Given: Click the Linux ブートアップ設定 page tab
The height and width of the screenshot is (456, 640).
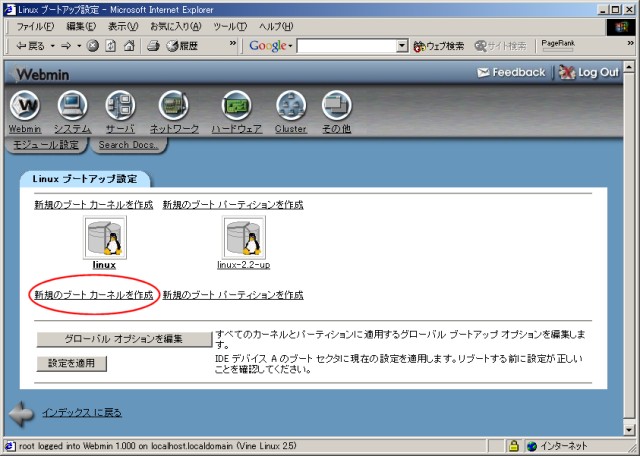Looking at the screenshot, I should point(85,179).
